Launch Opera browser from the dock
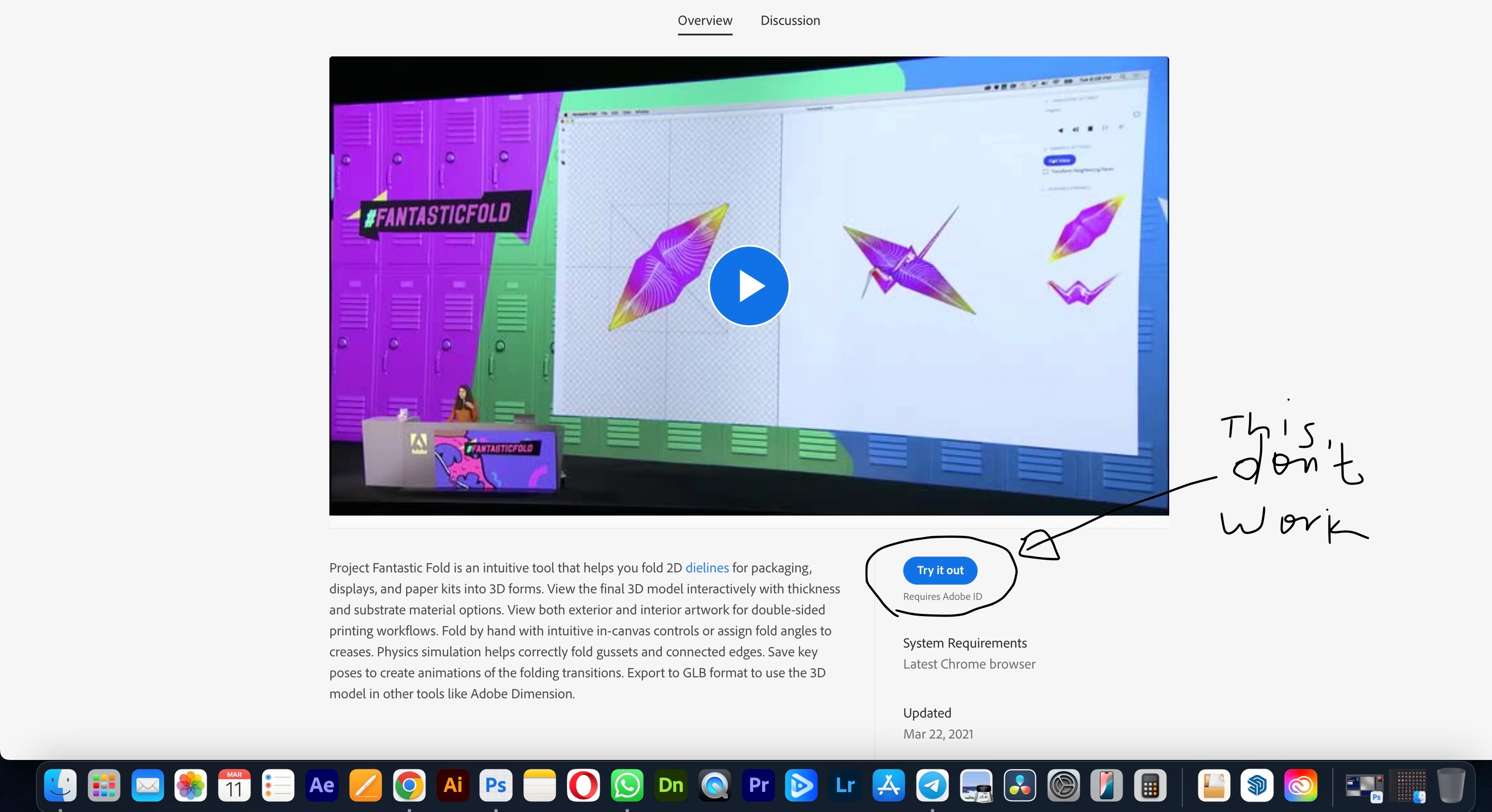 pos(583,785)
